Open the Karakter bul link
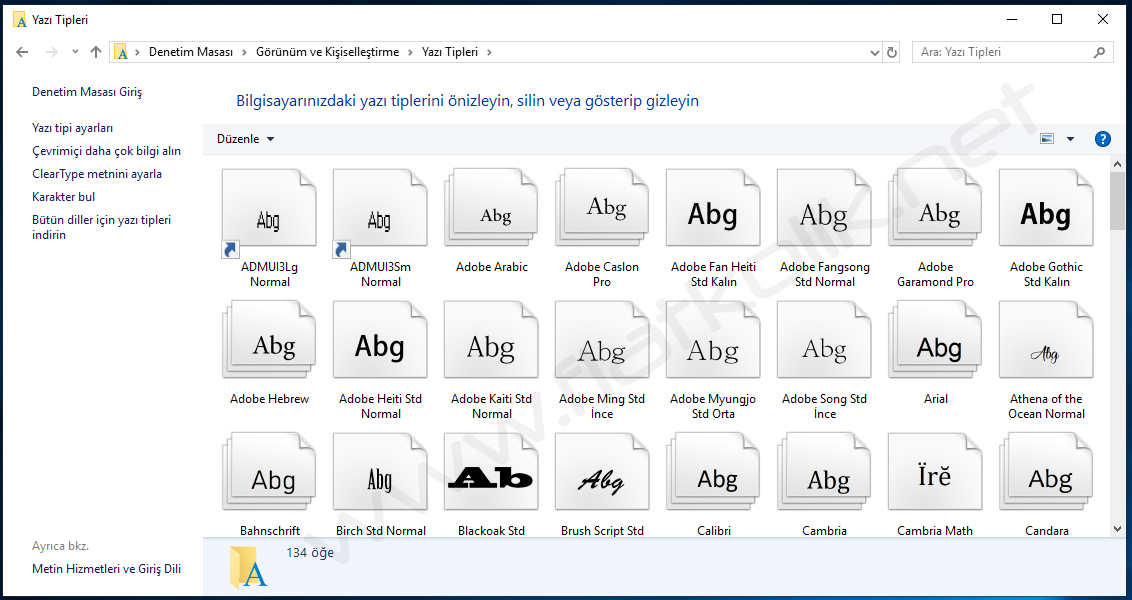 point(64,196)
